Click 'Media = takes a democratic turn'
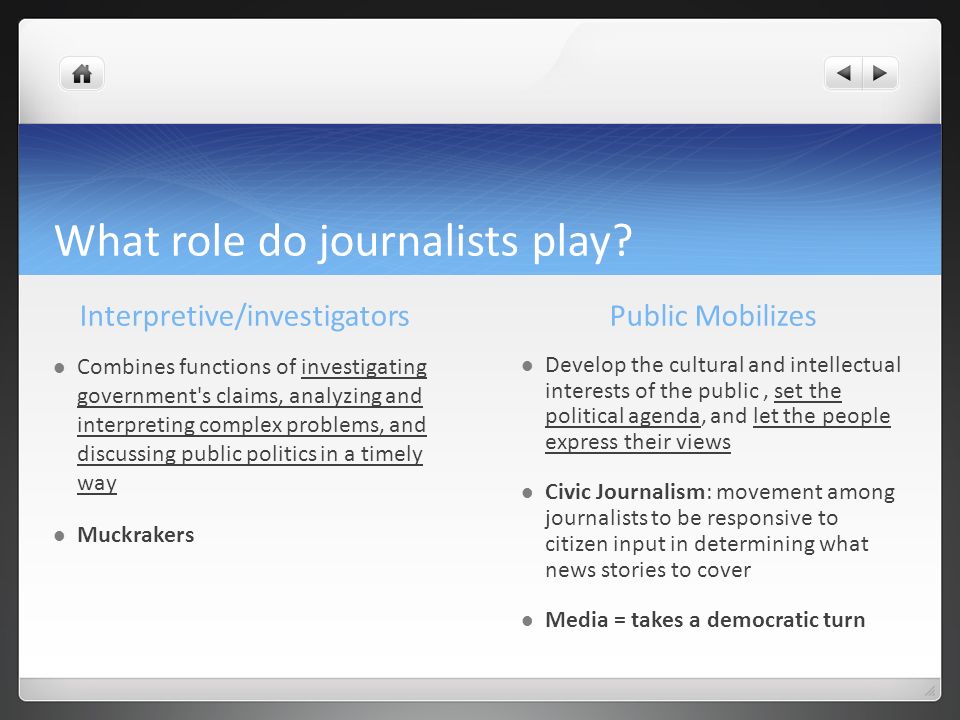 pos(705,620)
